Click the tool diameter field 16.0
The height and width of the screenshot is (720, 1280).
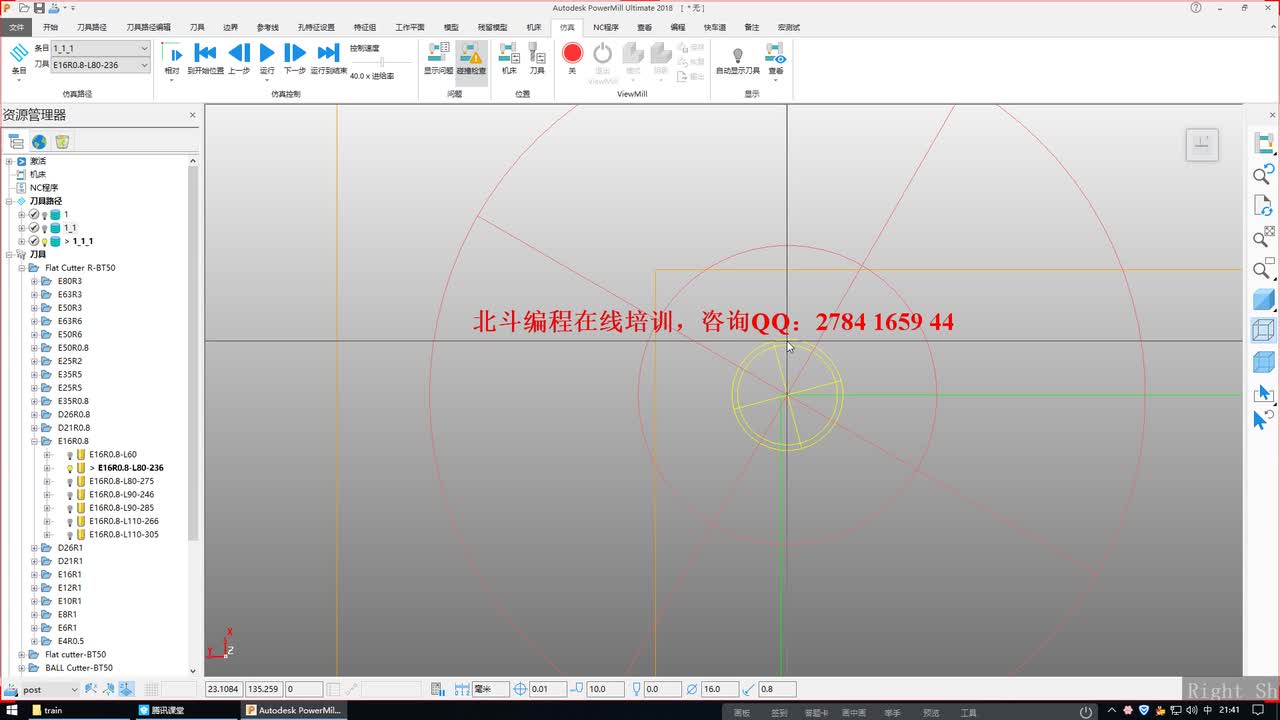coord(720,689)
